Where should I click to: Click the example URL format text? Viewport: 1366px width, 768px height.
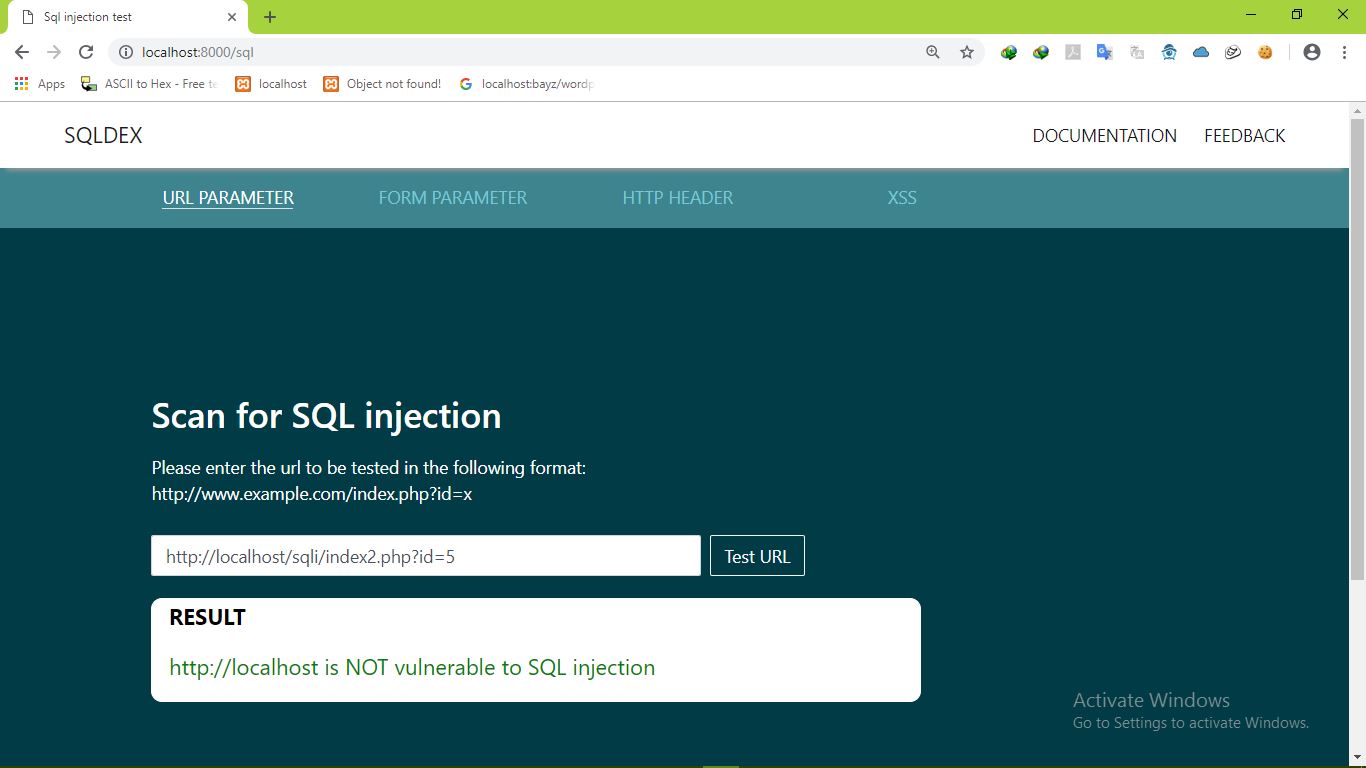coord(312,494)
